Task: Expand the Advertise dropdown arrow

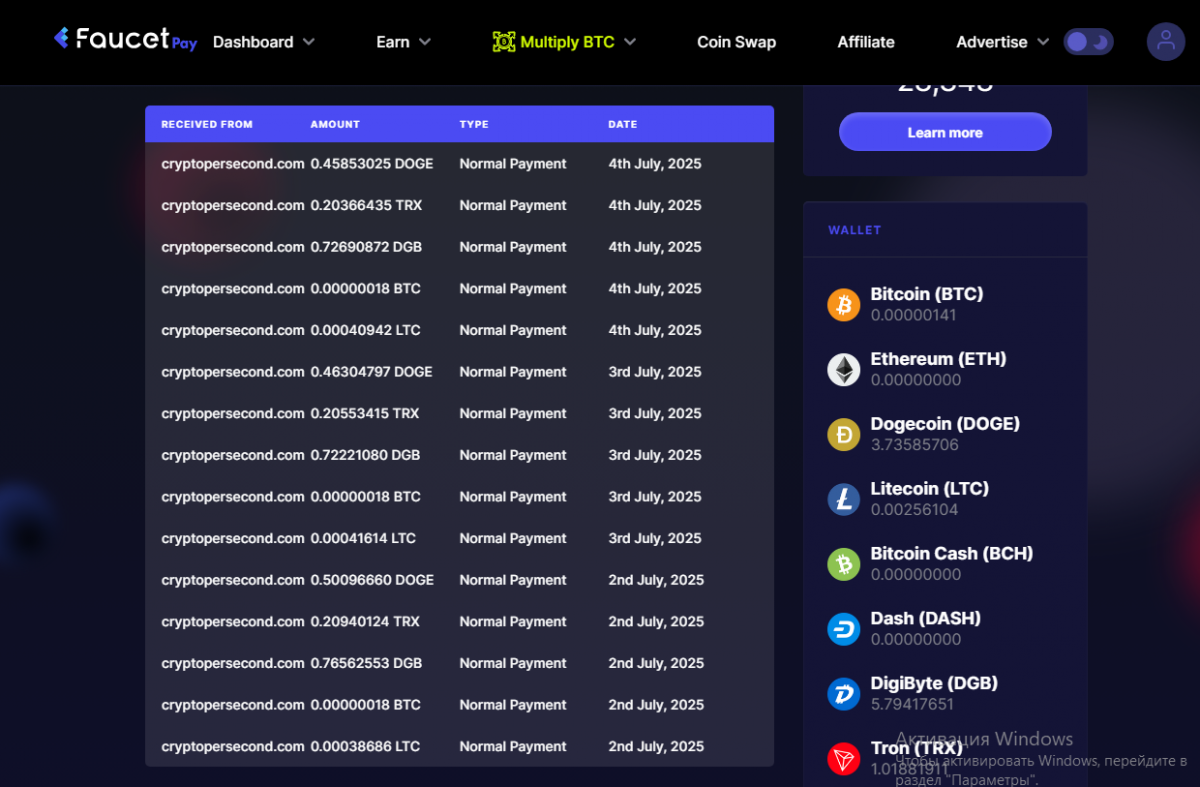Action: pyautogui.click(x=1043, y=42)
